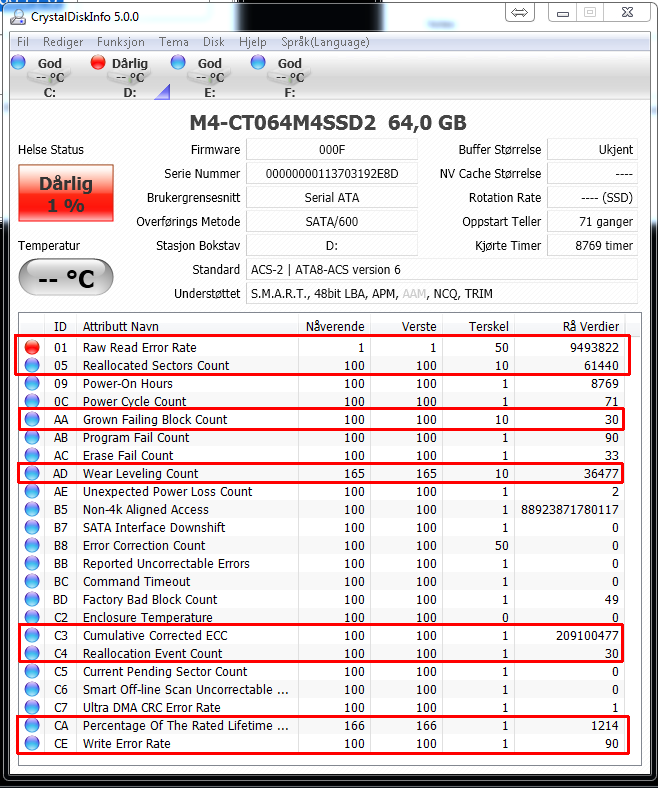Click the status icon for Program Fail Count
This screenshot has width=658, height=788.
click(32, 437)
